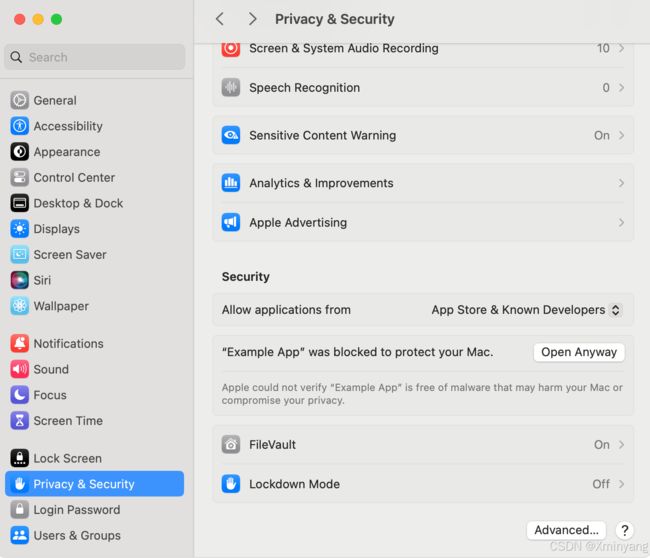This screenshot has width=650, height=558.
Task: Click the Sensitive Content Warning eye icon
Action: (x=231, y=135)
